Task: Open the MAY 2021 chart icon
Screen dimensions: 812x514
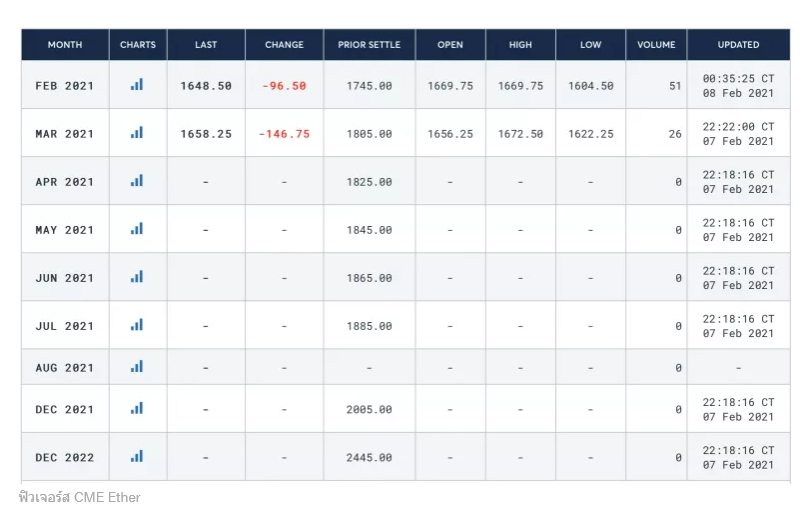Action: (x=137, y=229)
